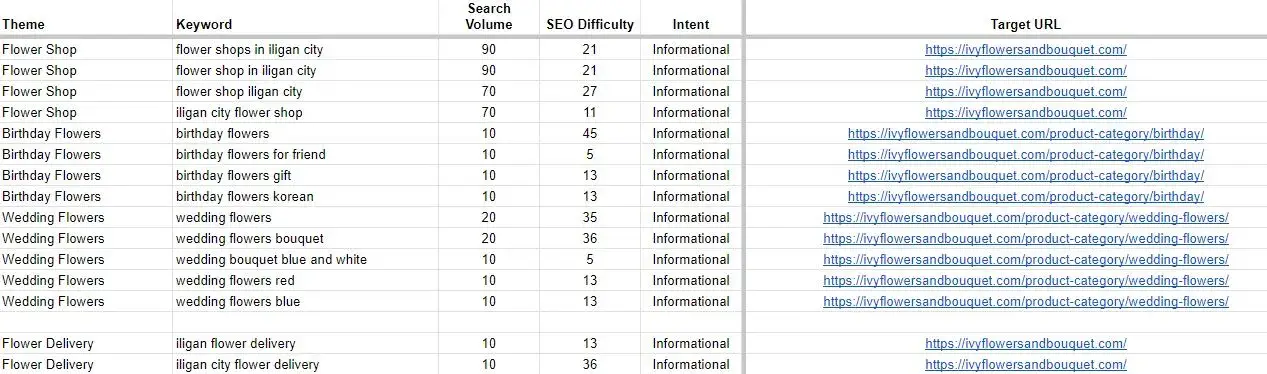This screenshot has width=1267, height=374.
Task: Select SEO difficulty 27 for flower shop iligan city
Action: pos(590,91)
